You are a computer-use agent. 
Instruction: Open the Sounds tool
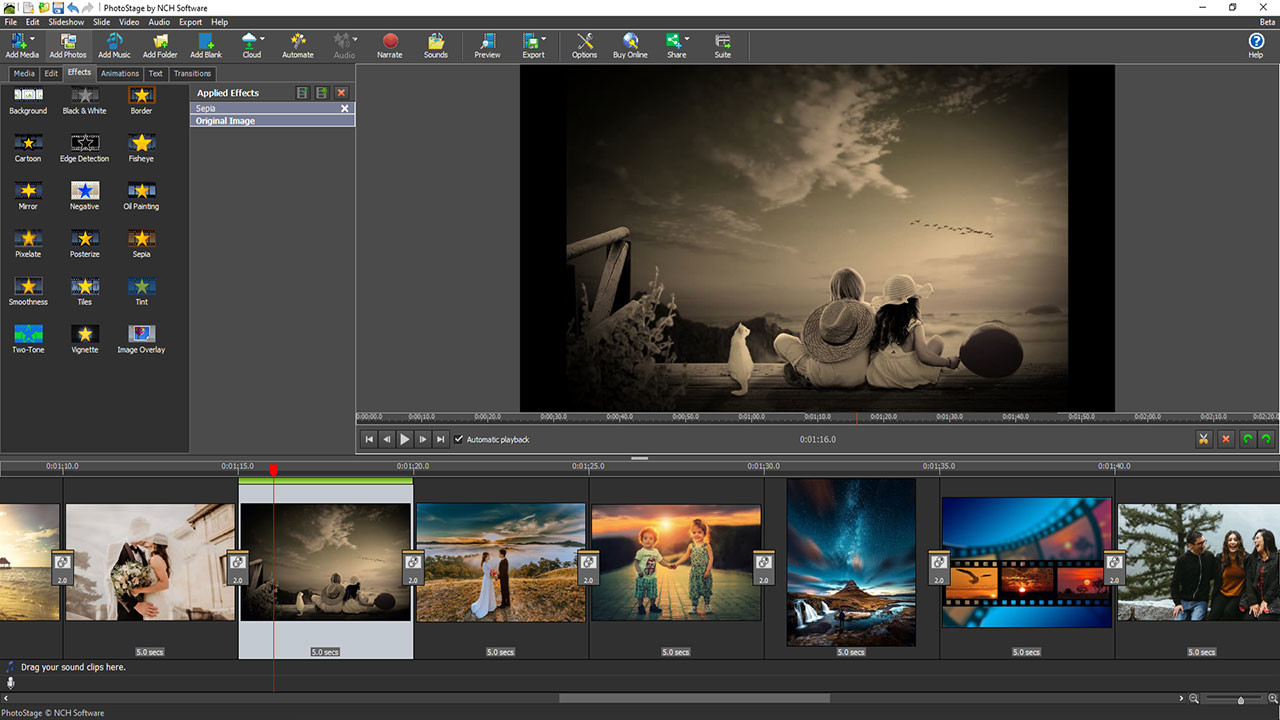pyautogui.click(x=435, y=45)
